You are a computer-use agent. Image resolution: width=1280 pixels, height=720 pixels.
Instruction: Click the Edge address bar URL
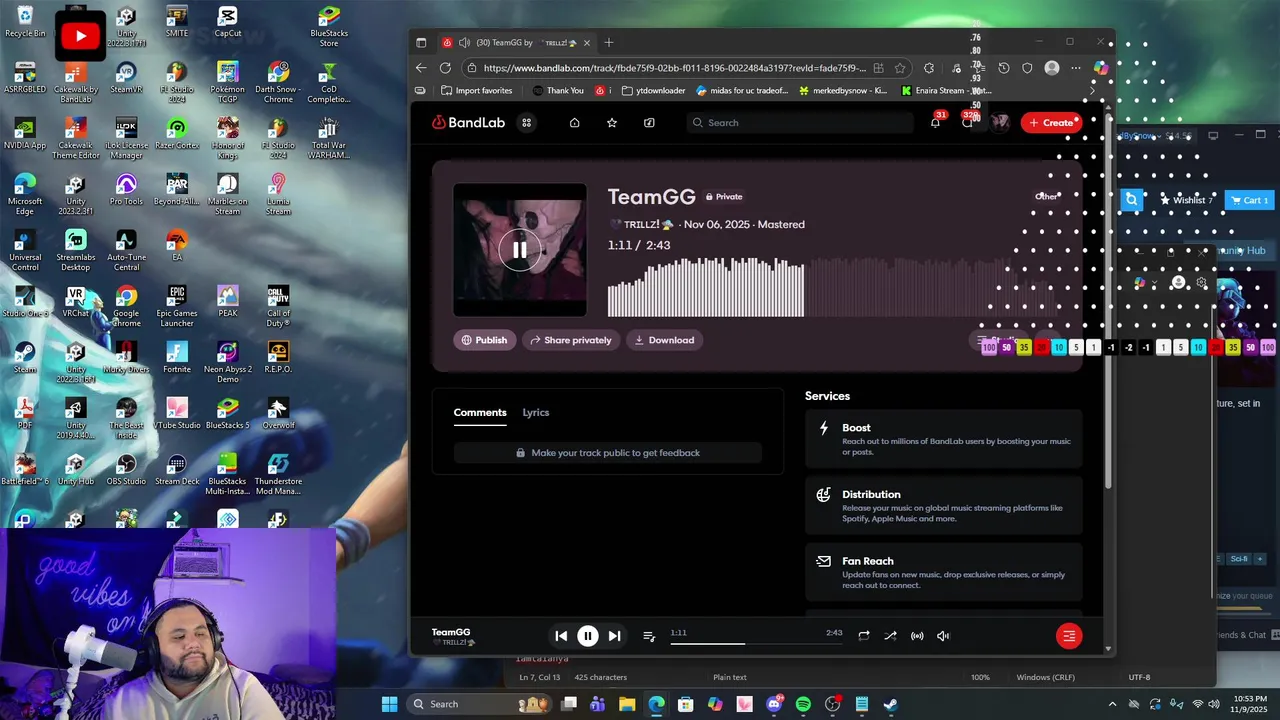(x=675, y=68)
